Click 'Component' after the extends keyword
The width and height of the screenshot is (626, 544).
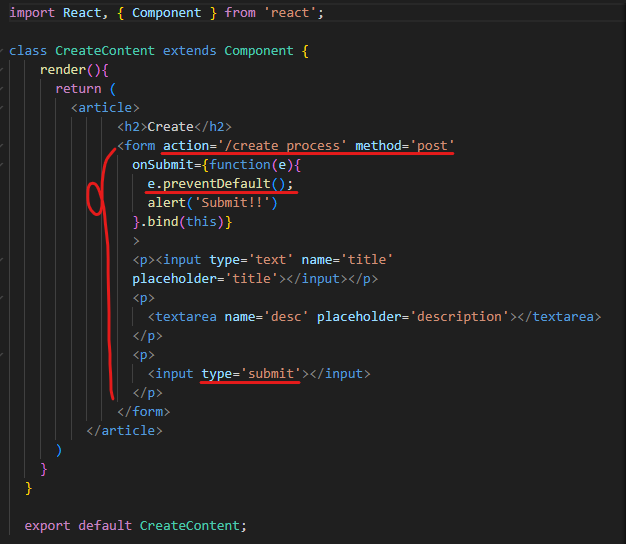(259, 51)
